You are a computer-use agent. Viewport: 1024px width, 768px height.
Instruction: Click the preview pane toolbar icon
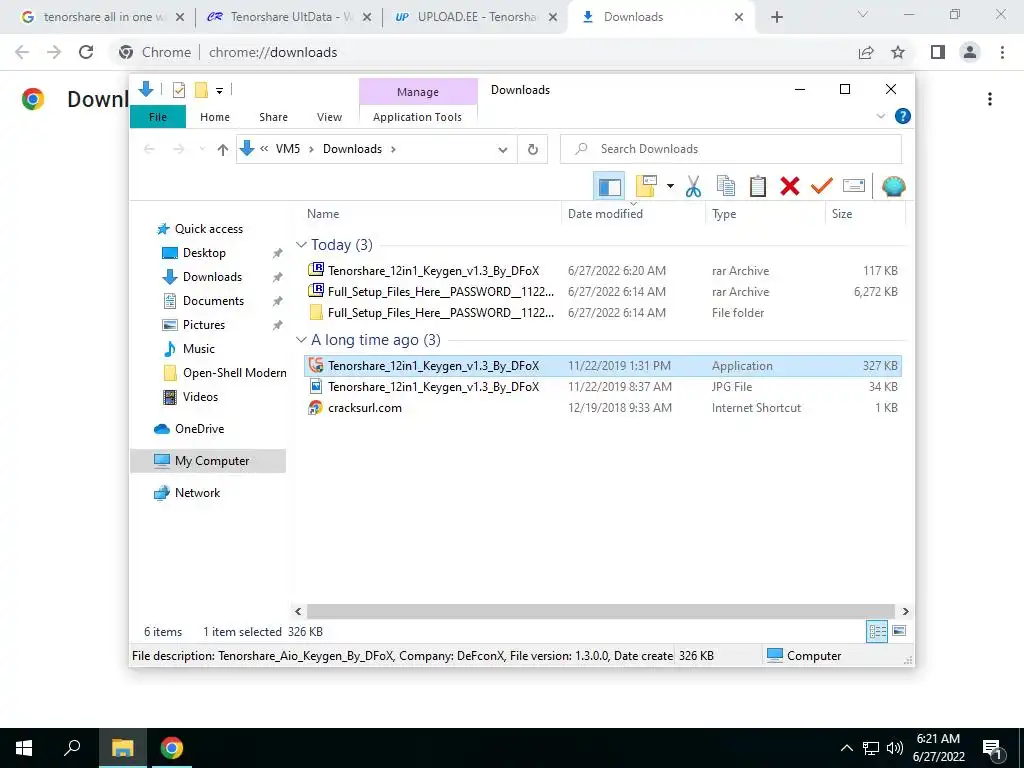coord(609,187)
